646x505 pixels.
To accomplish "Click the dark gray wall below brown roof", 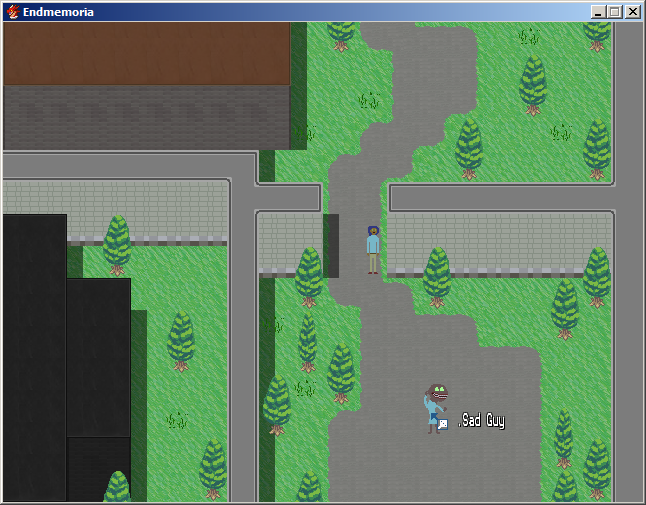I will 146,116.
